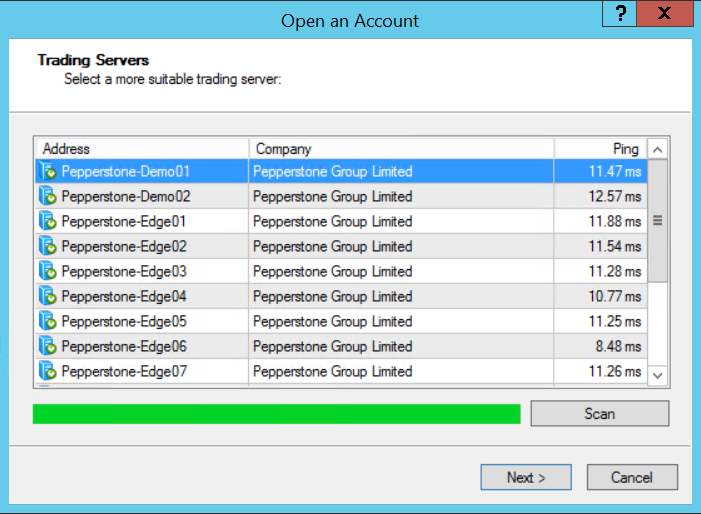Click the server icon beside Pepperstone-Demo02
The width and height of the screenshot is (701, 514).
(48, 196)
